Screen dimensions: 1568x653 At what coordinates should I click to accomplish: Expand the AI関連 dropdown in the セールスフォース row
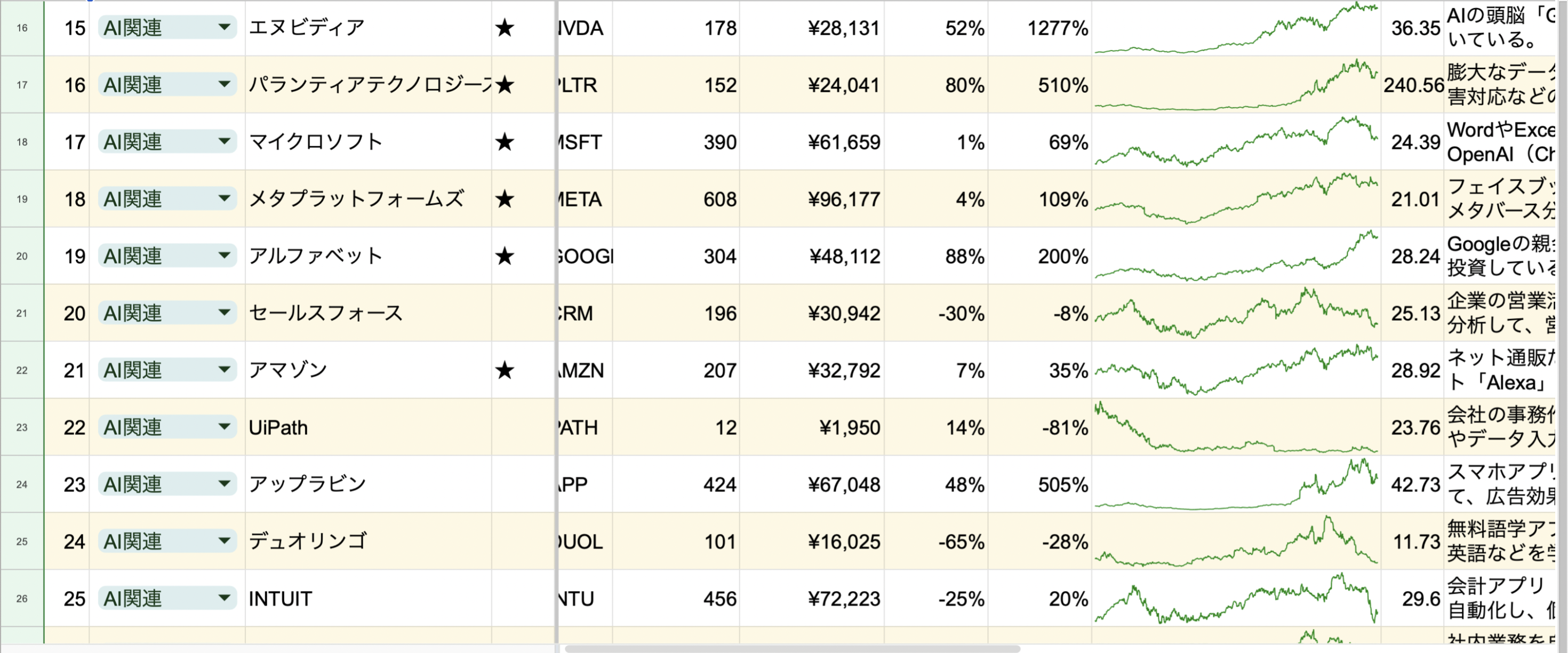coord(224,313)
